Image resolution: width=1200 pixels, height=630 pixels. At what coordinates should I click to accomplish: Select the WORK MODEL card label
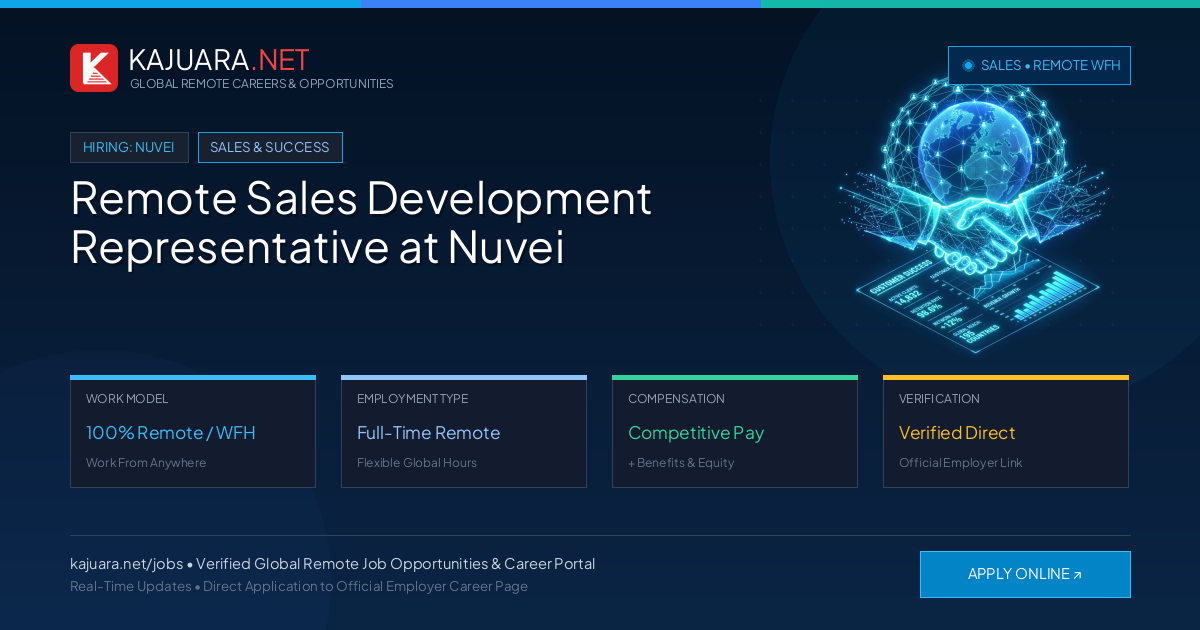click(127, 399)
